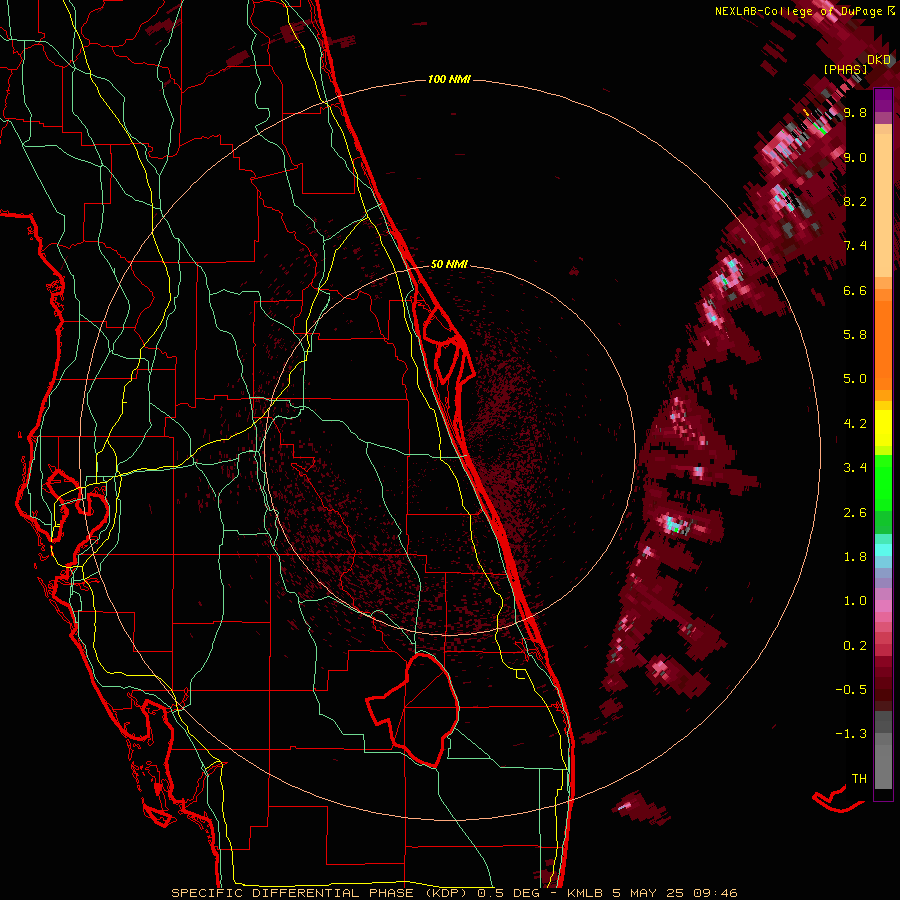Click the 4.2 value on the color scale
This screenshot has width=900, height=900.
[x=855, y=424]
